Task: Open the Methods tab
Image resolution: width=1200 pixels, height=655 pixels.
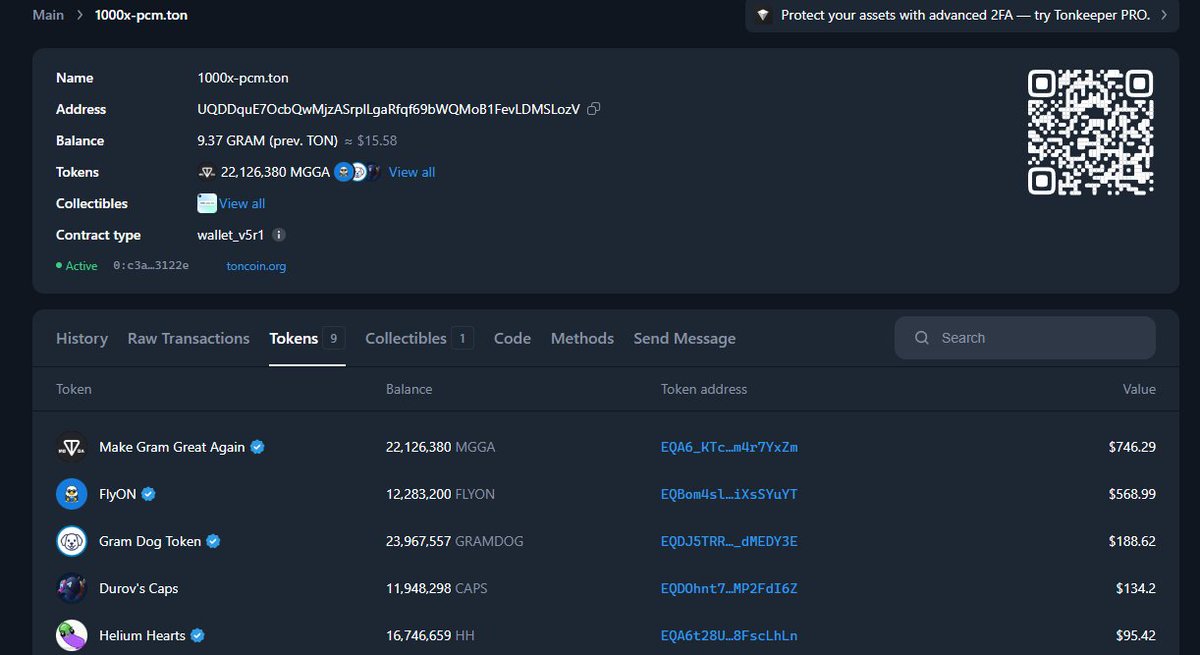Action: [582, 339]
